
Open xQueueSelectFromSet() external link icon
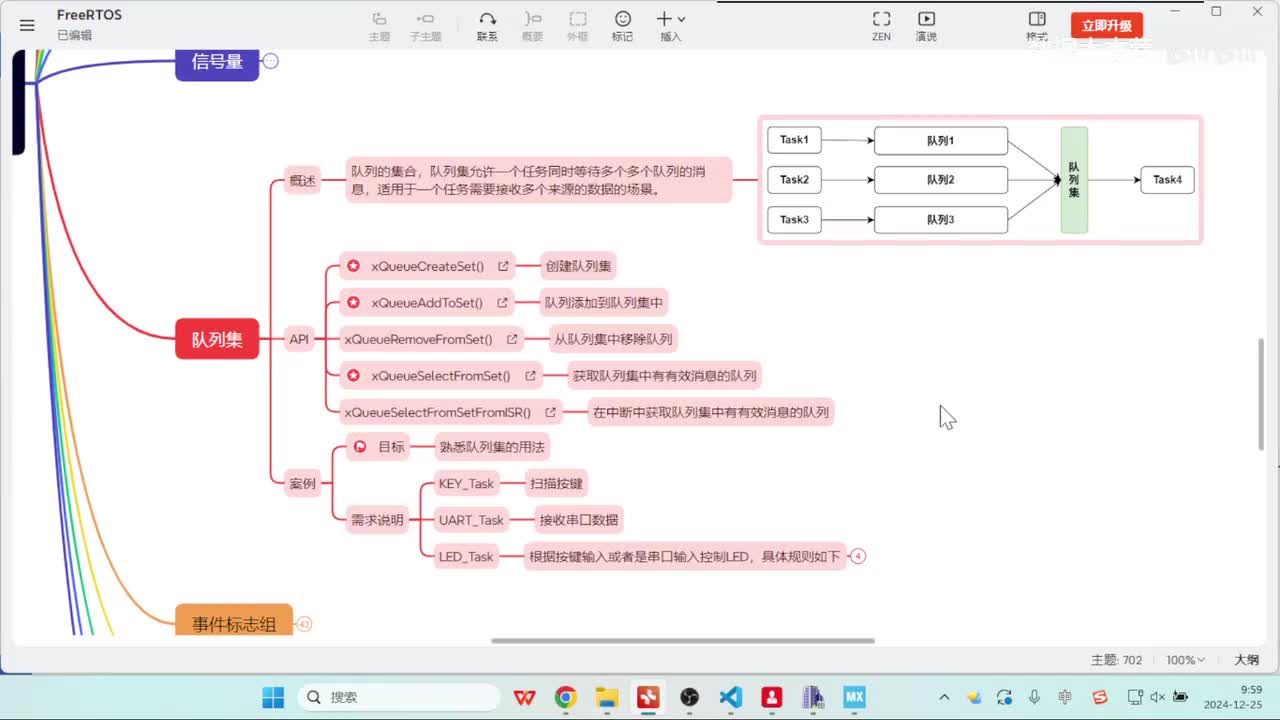pos(530,376)
